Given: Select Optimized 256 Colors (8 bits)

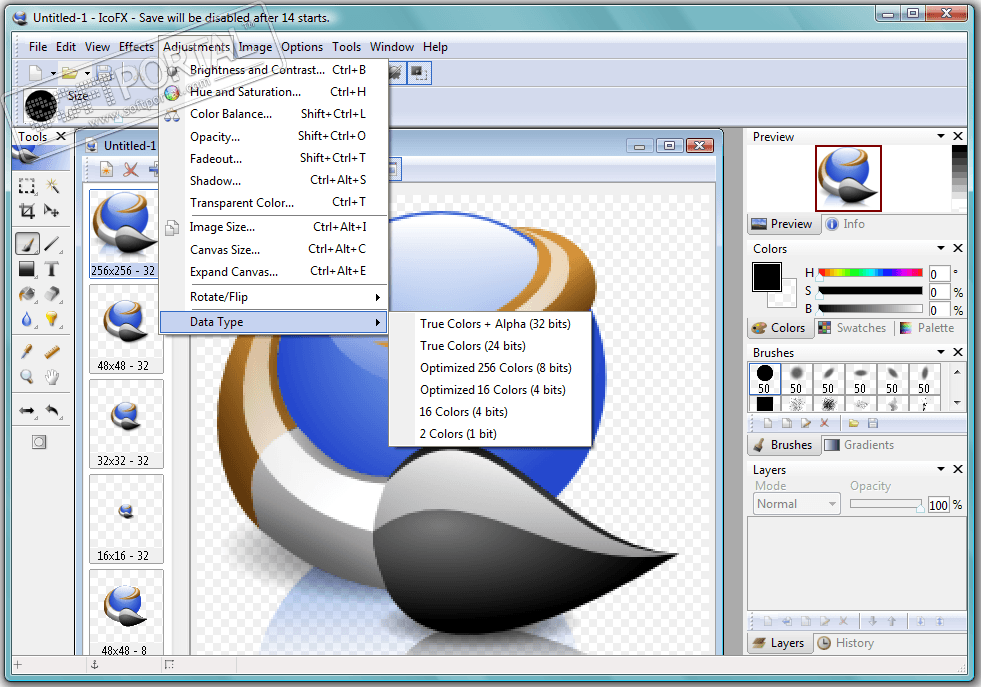Looking at the screenshot, I should click(490, 368).
